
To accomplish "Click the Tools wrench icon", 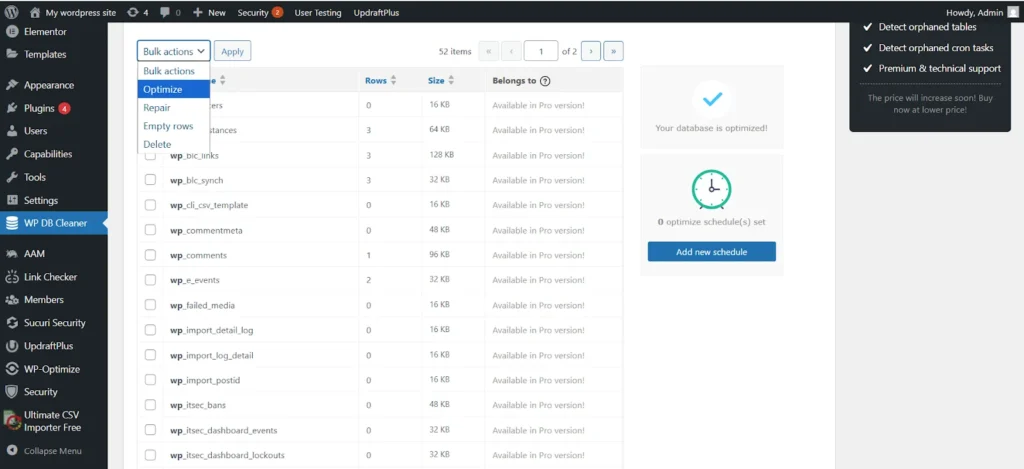I will (11, 177).
